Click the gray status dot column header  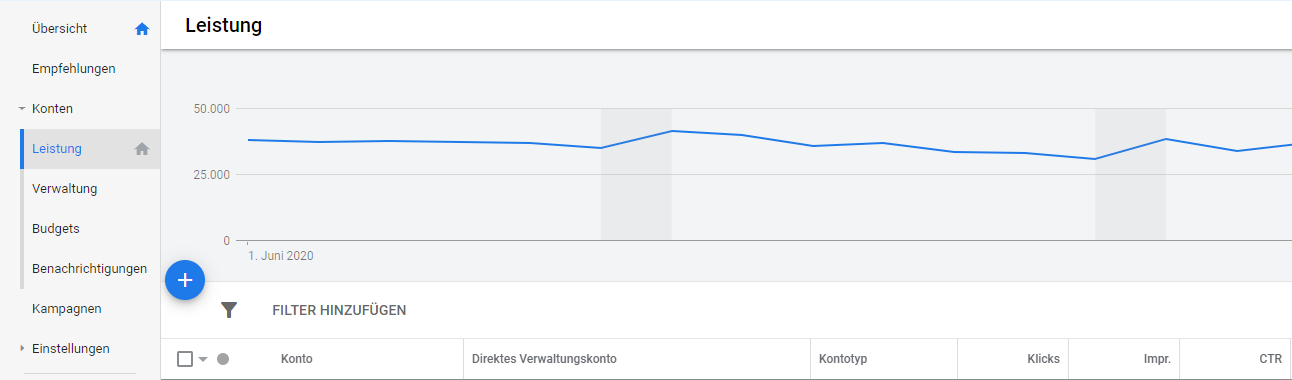[x=223, y=359]
